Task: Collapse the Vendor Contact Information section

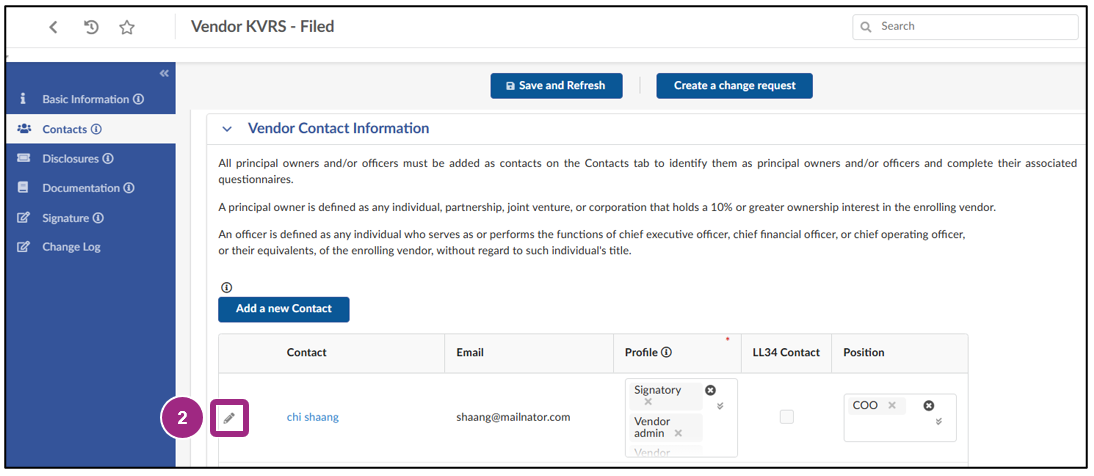Action: pos(227,129)
